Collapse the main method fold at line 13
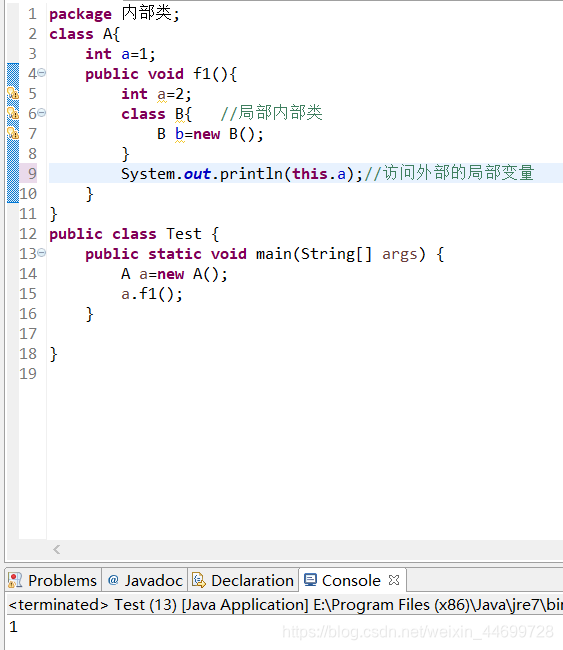This screenshot has width=563, height=650. click(42, 252)
